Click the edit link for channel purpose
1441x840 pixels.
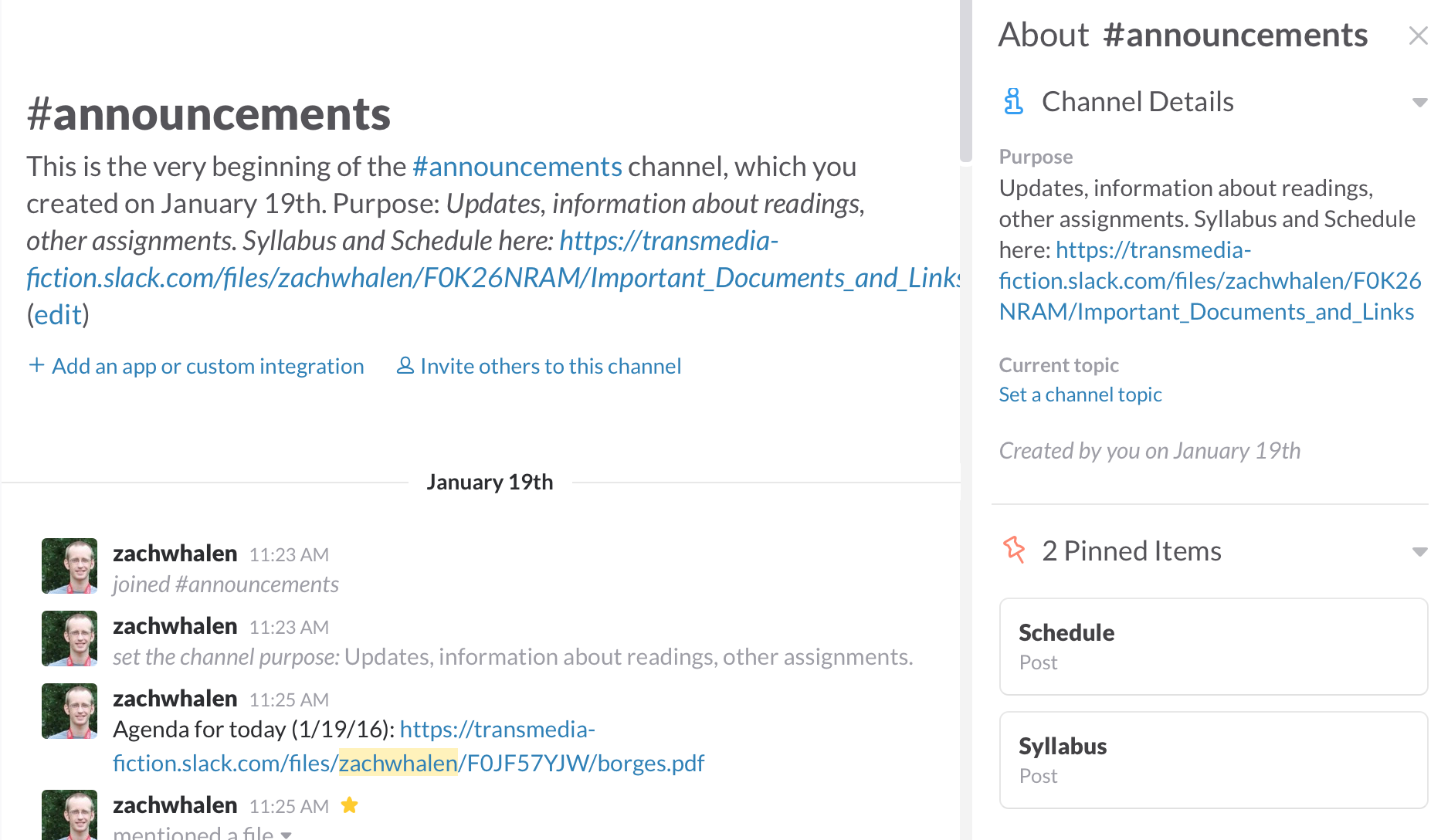pyautogui.click(x=58, y=315)
